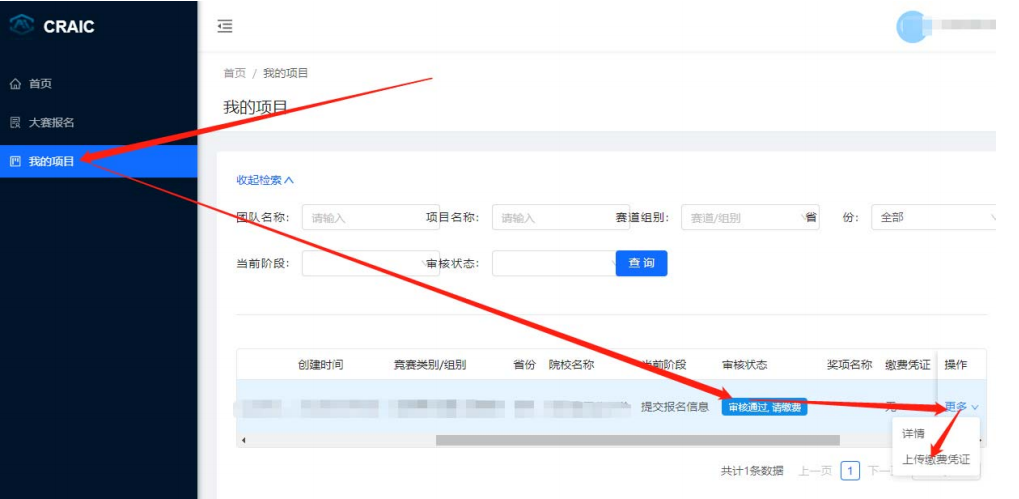The image size is (1019, 499).
Task: Expand the 更多 actions menu in row
Action: (x=960, y=407)
